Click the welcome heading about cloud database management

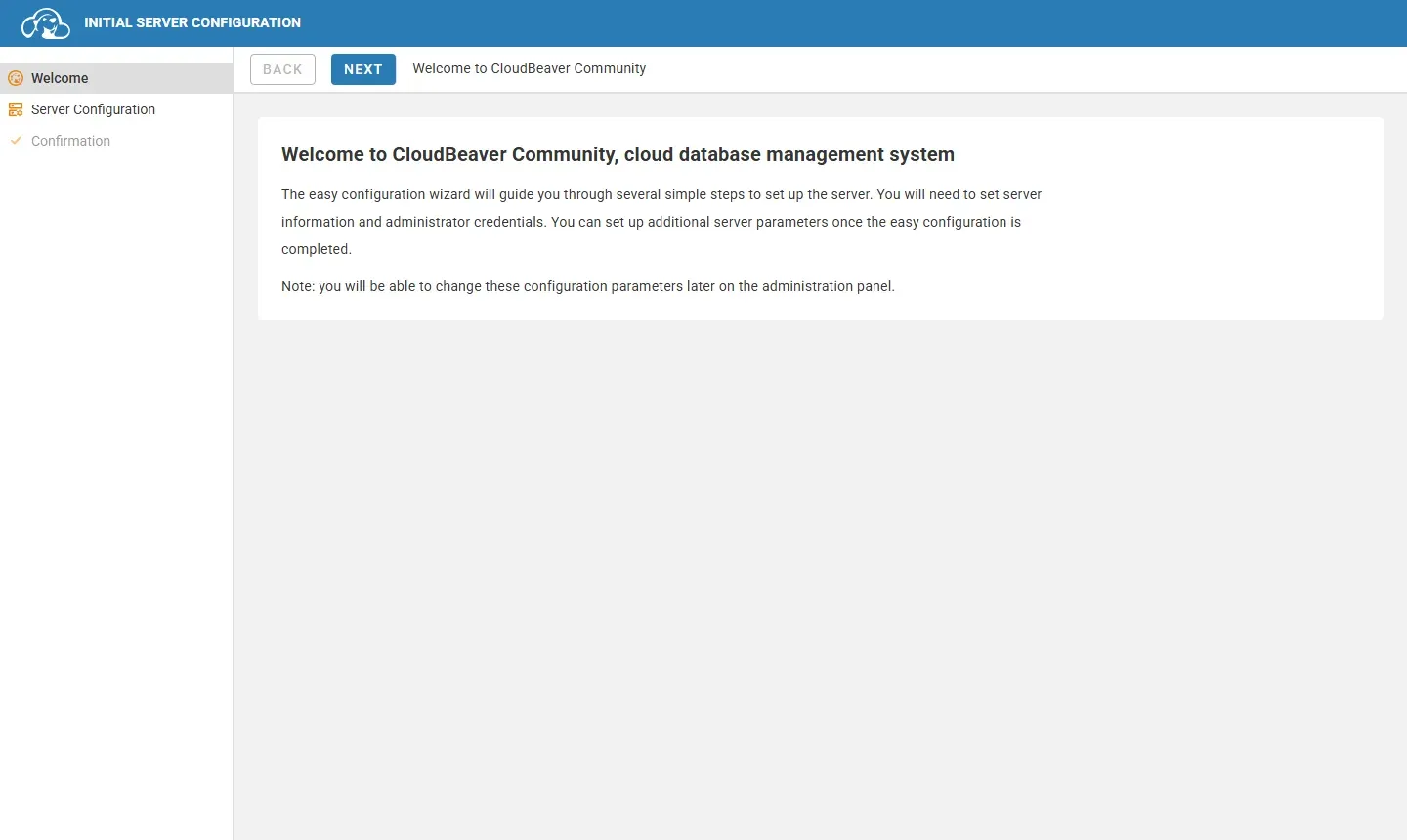coord(618,154)
